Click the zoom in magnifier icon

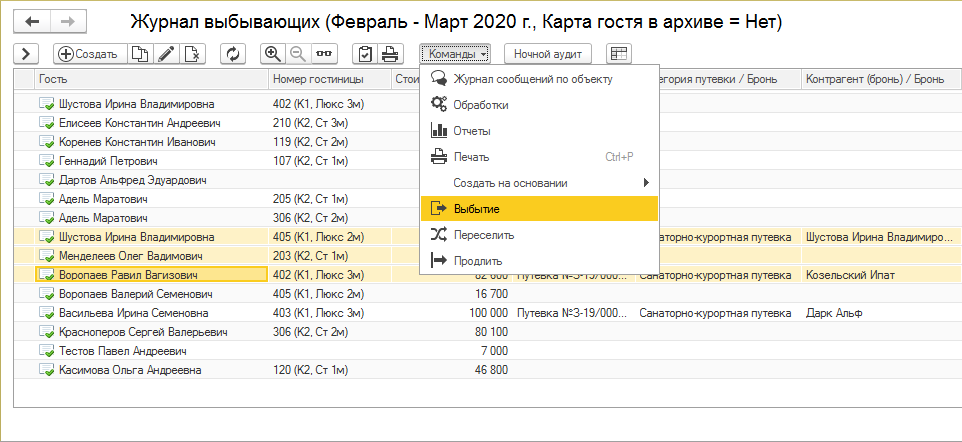(272, 53)
